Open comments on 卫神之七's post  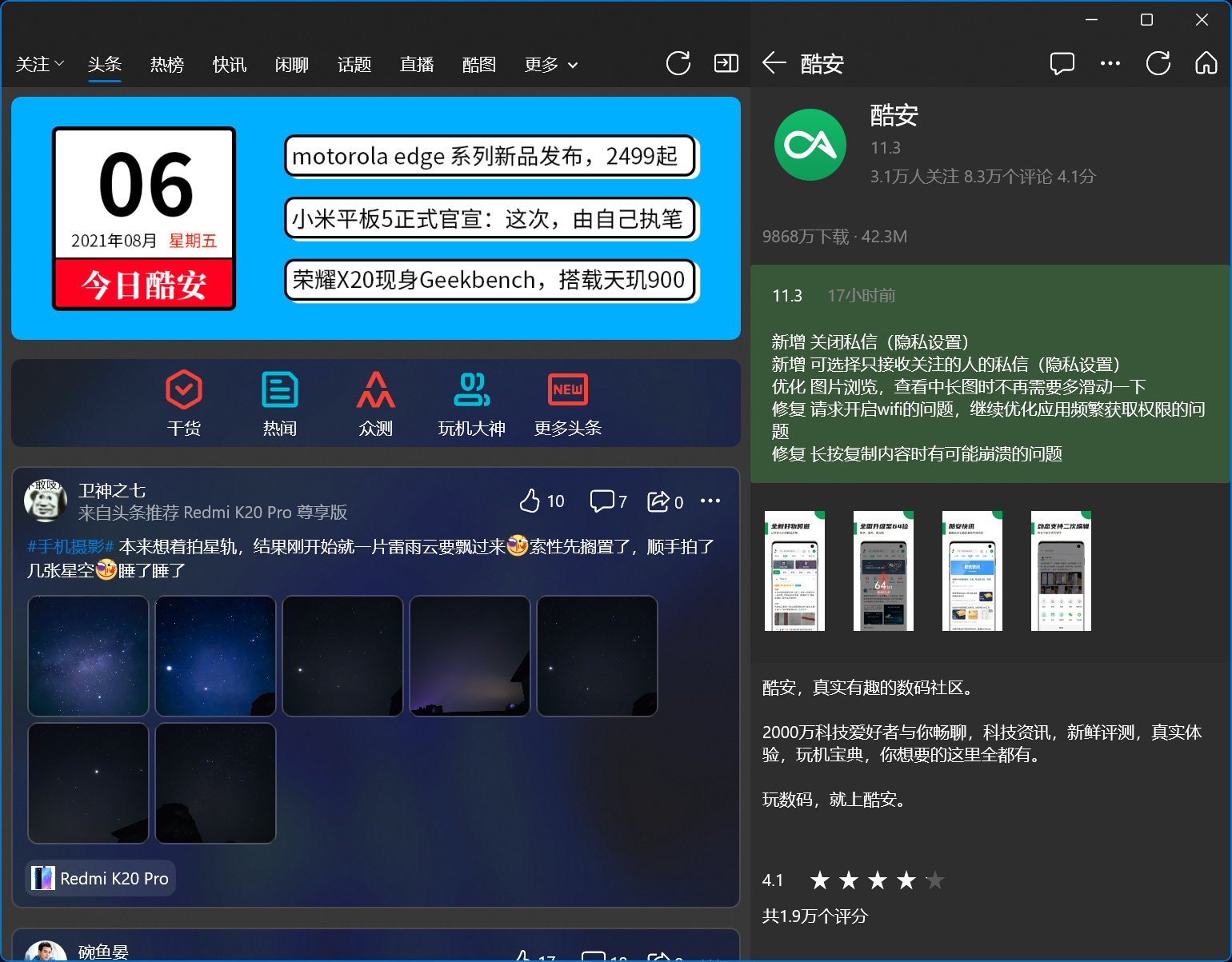609,501
